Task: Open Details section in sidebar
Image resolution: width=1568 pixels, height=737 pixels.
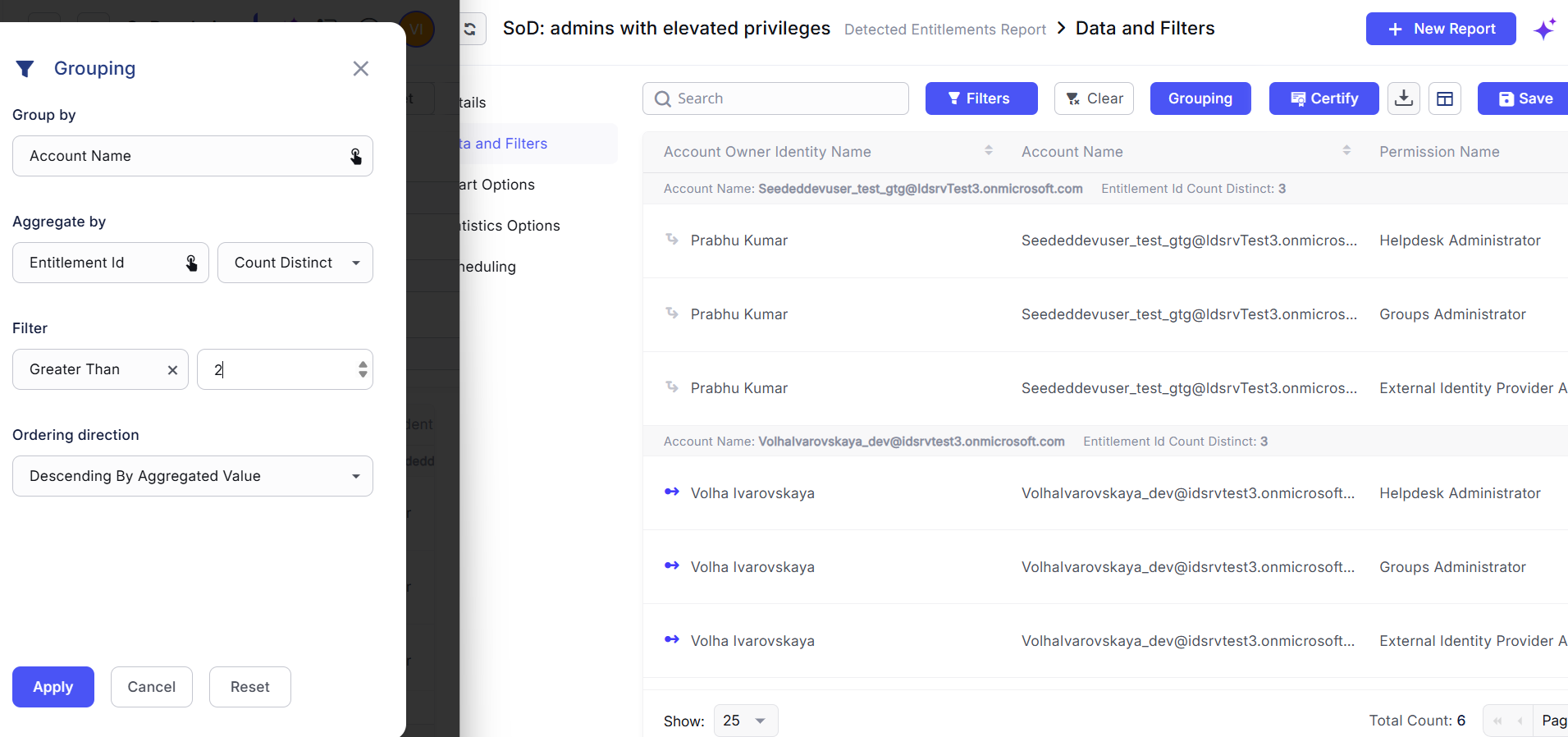Action: point(473,103)
